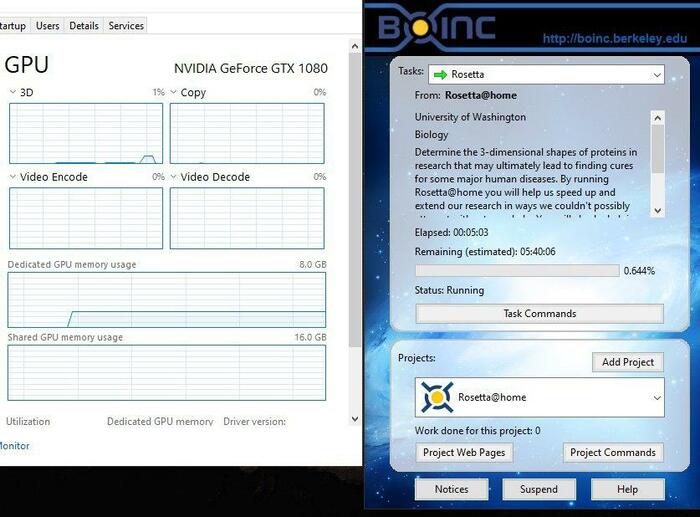Click the 'Rosetta@home' text after From:
Viewport: 700px width, 517px height.
481,95
